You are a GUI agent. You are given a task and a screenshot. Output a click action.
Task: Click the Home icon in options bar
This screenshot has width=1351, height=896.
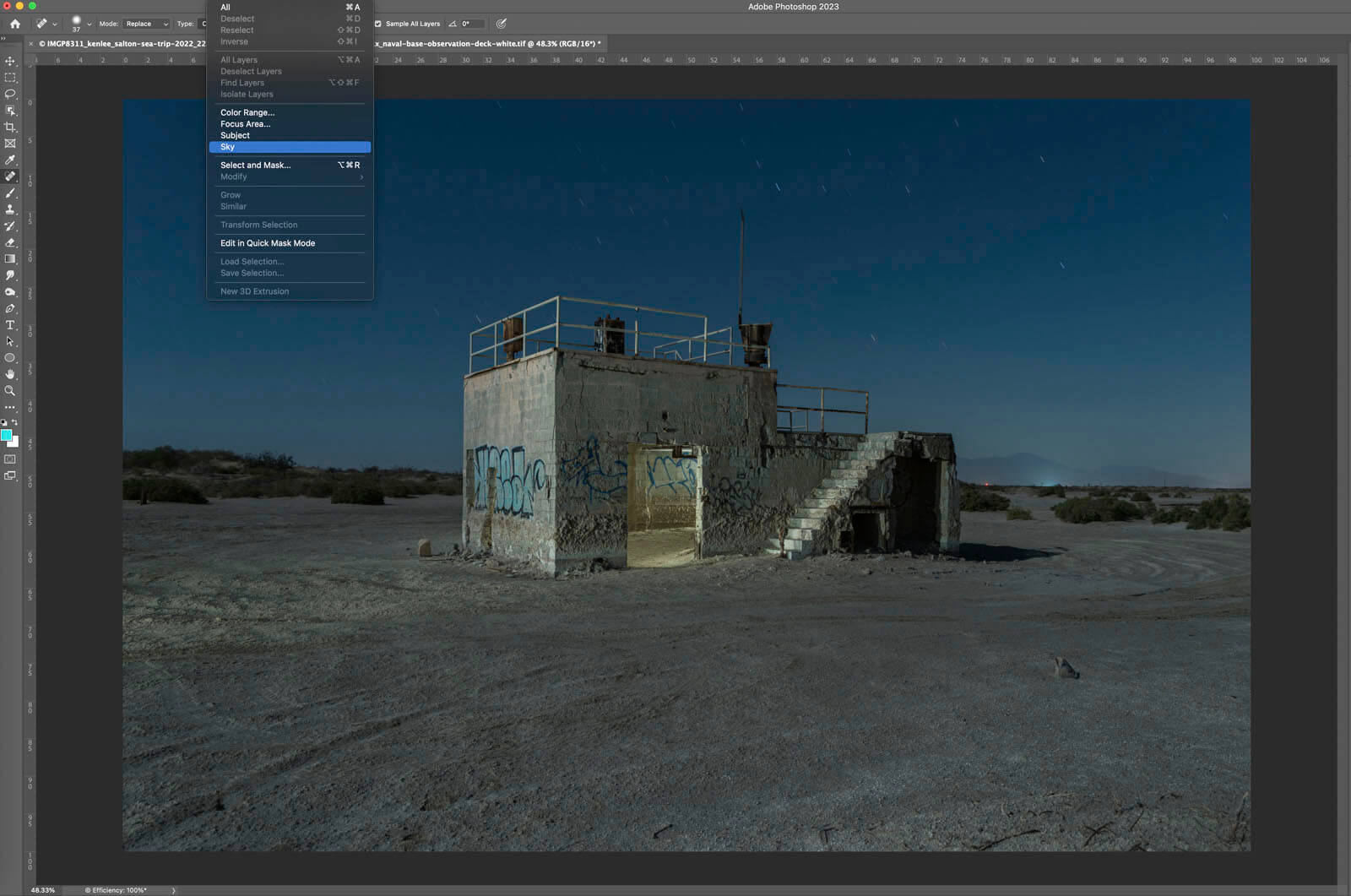coord(14,24)
